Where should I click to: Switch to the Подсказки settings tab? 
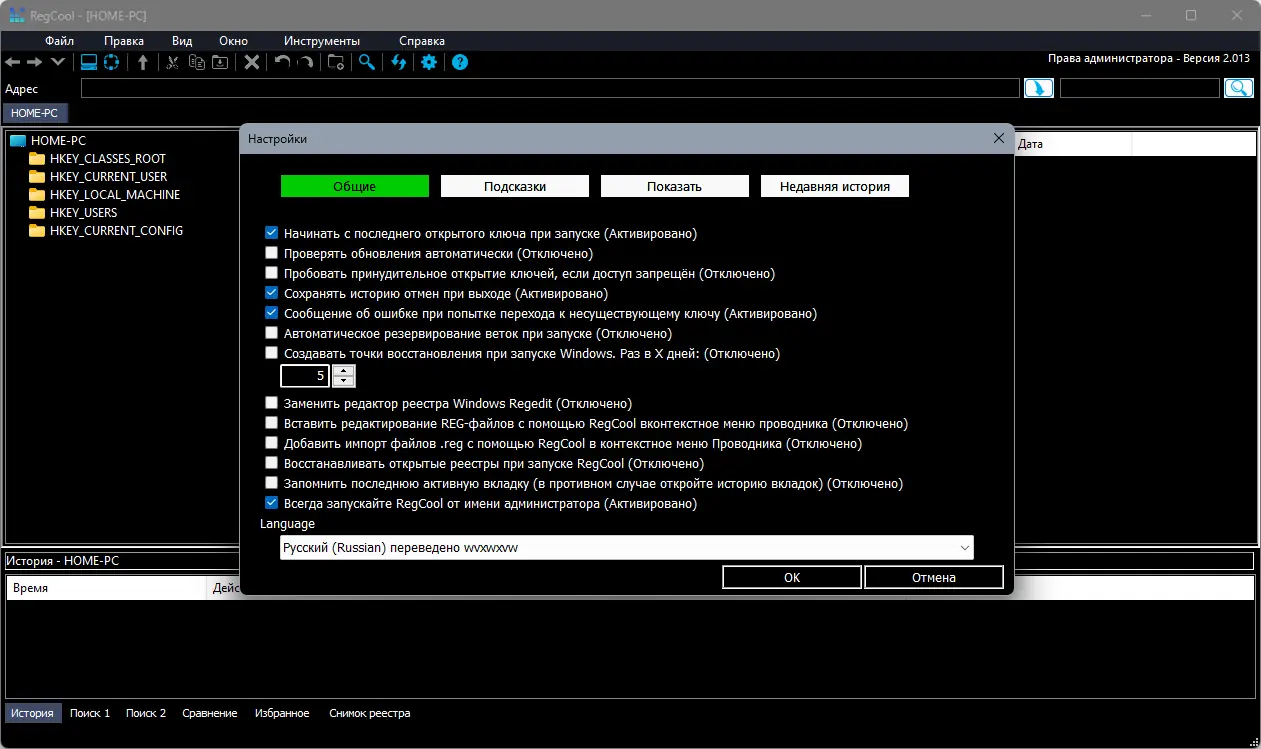[515, 186]
